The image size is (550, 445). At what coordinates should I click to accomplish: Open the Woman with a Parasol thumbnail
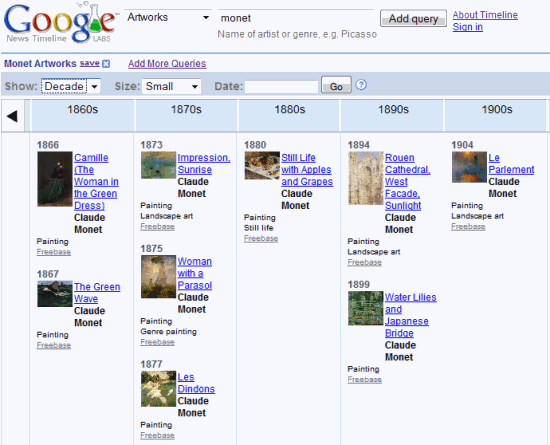tap(158, 277)
